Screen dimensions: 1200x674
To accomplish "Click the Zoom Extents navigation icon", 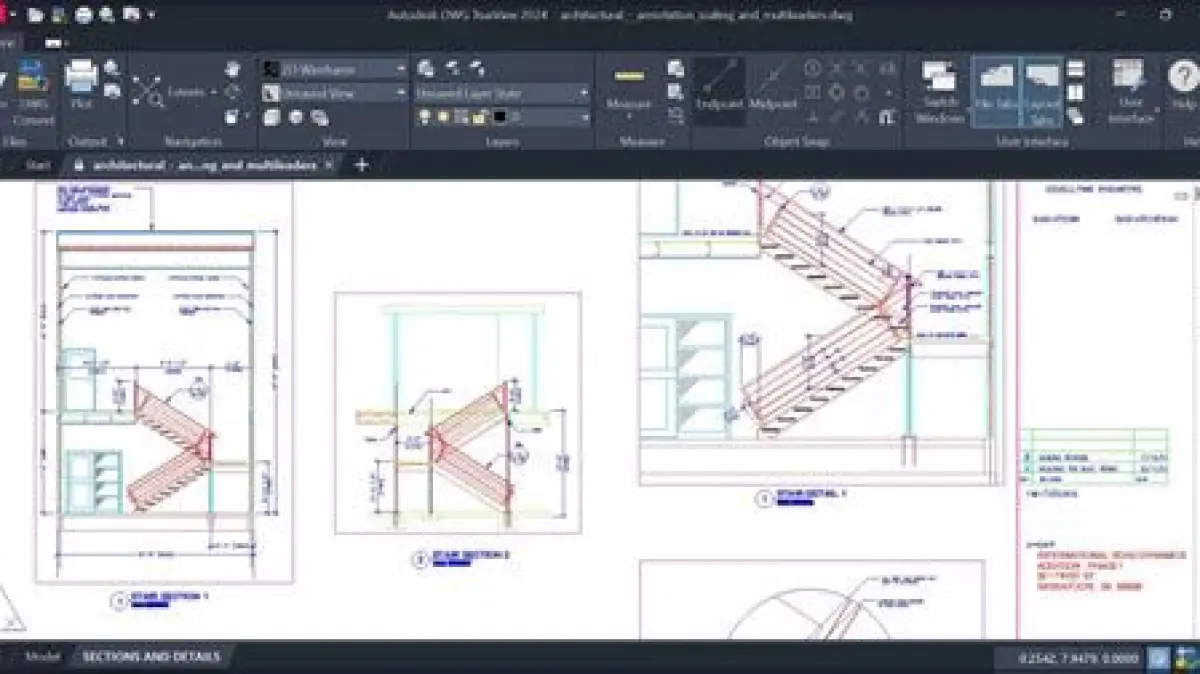I will coord(148,92).
